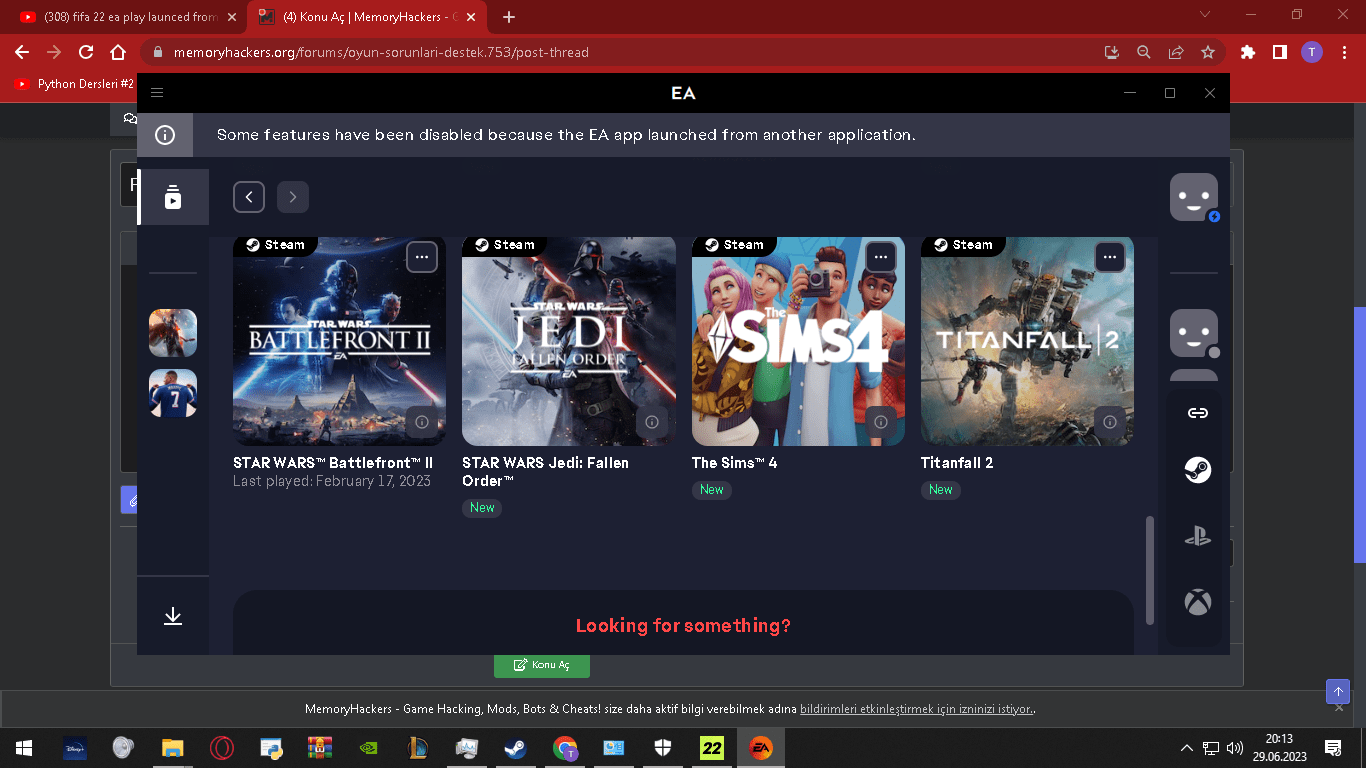Open the EA profile avatar with blue badge
This screenshot has height=768, width=1366.
[x=1194, y=197]
